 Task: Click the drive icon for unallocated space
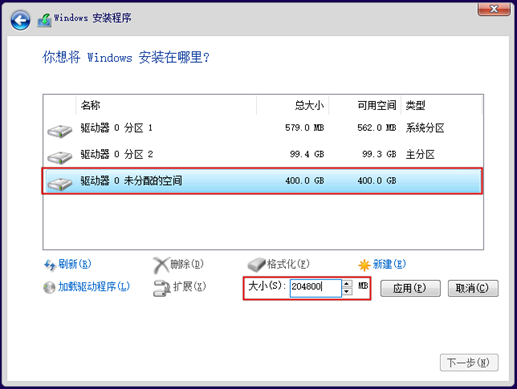pyautogui.click(x=60, y=183)
